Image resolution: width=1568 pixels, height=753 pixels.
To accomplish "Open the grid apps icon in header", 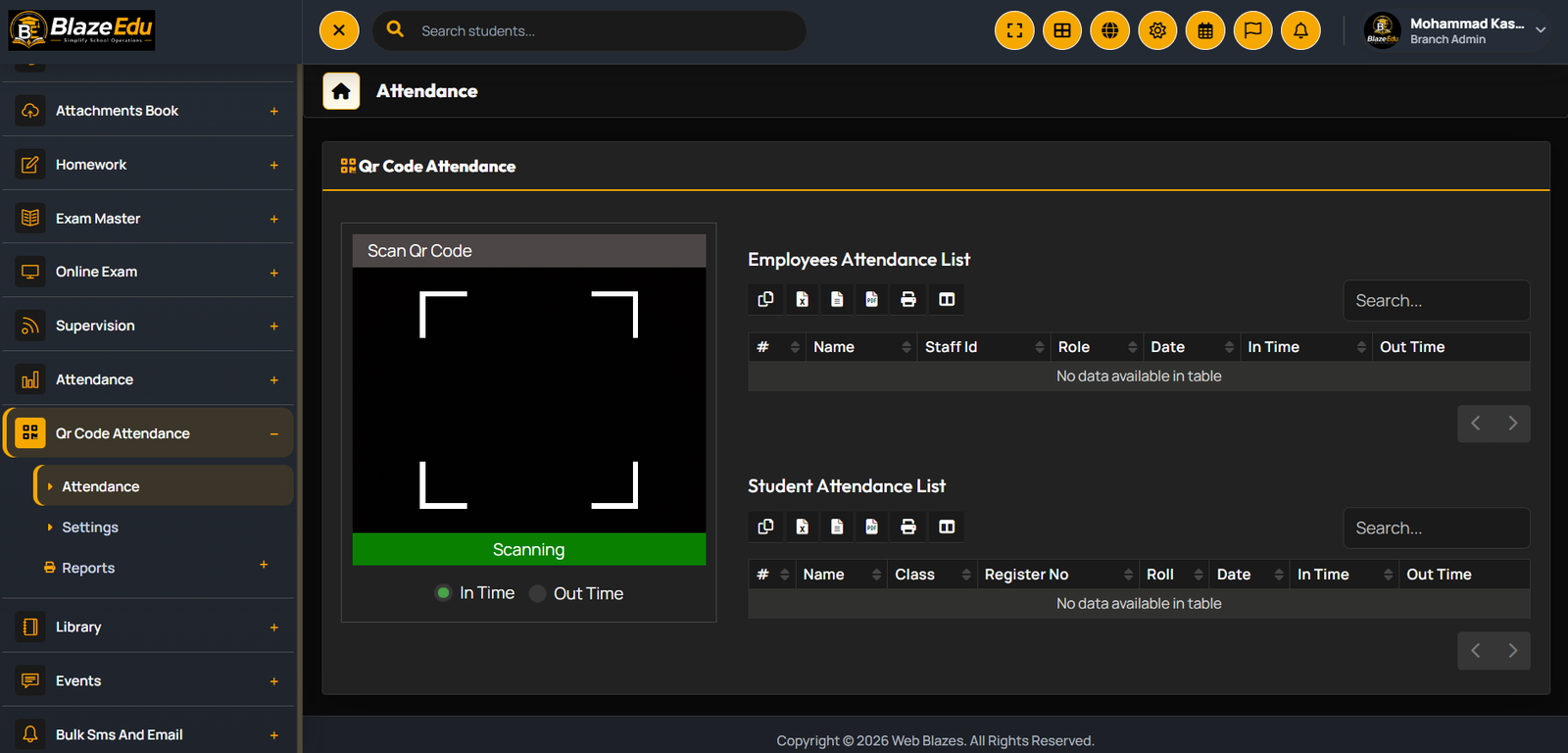I will click(1062, 30).
